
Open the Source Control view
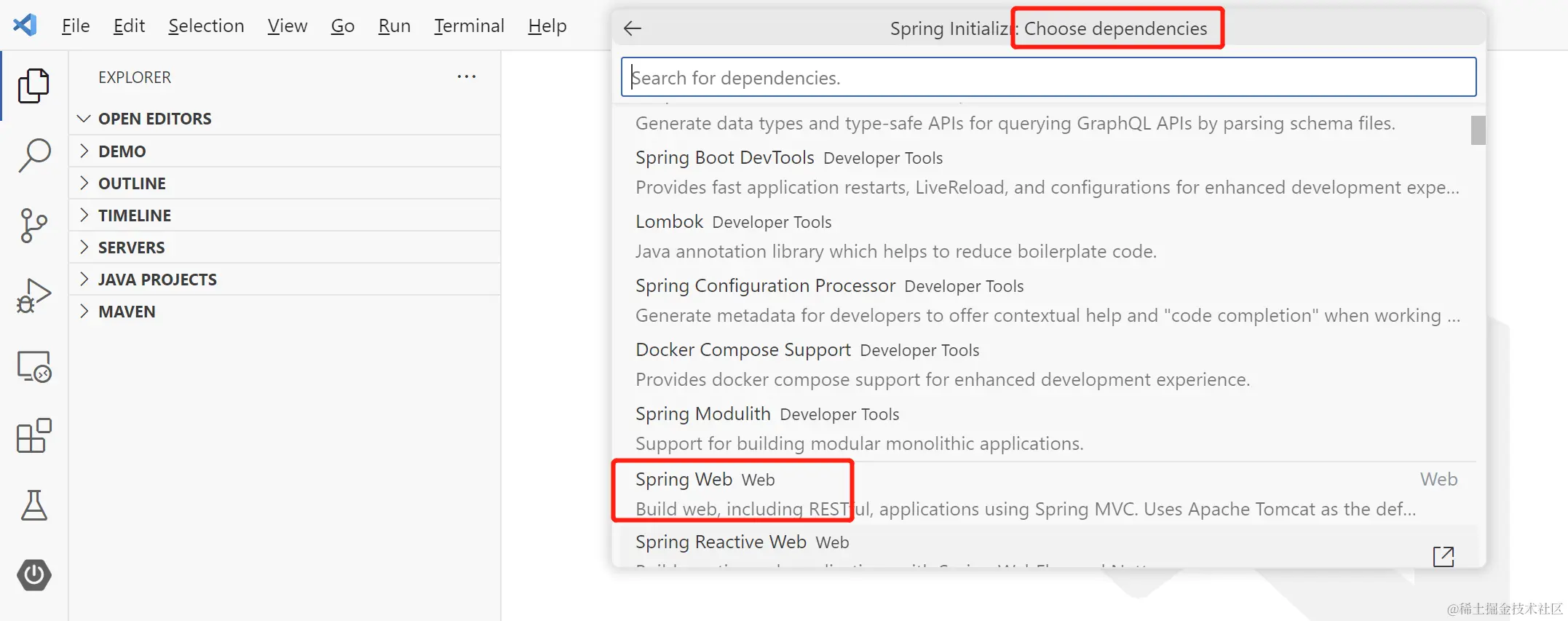coord(33,225)
